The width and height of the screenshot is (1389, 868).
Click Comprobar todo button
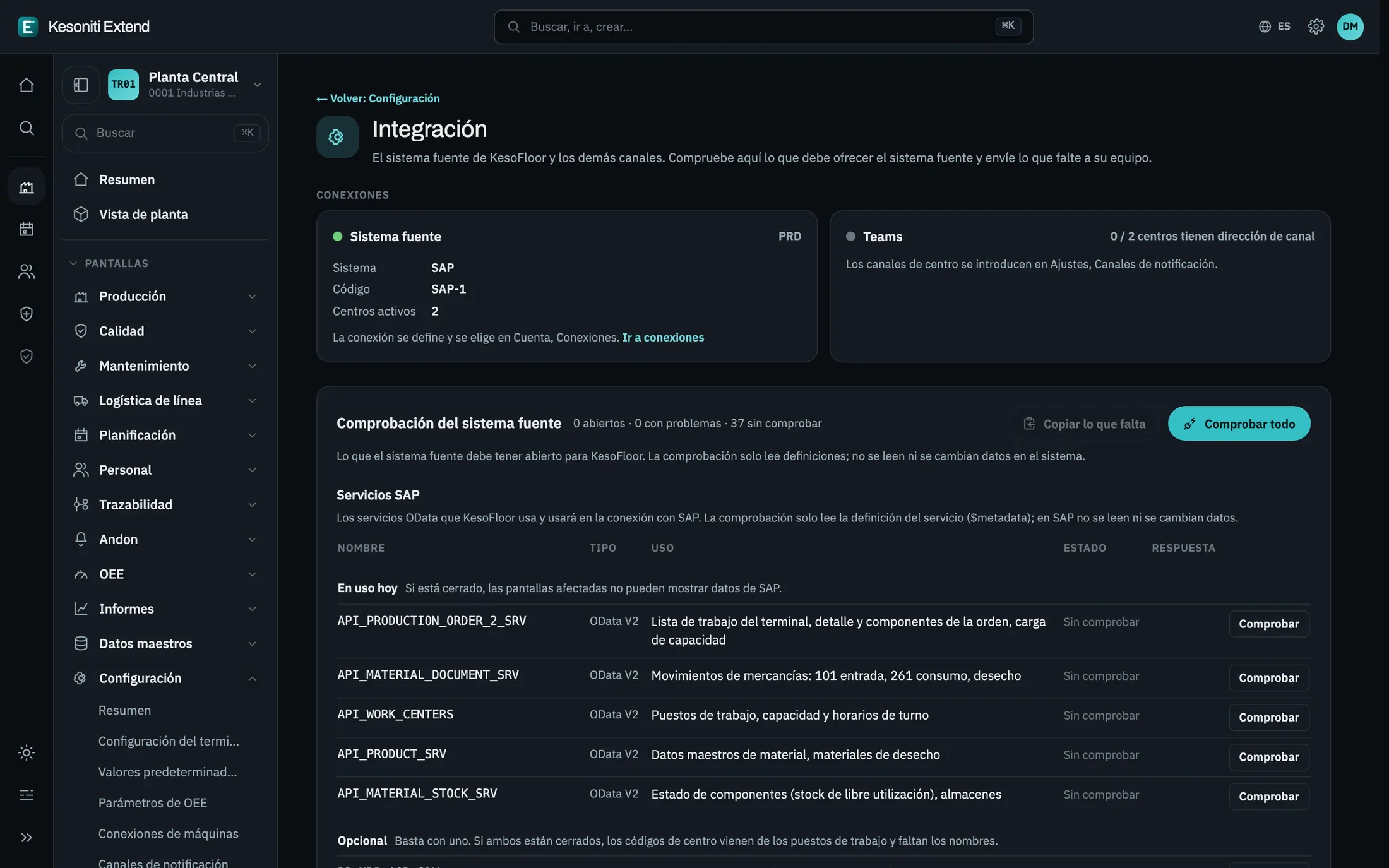(1239, 424)
